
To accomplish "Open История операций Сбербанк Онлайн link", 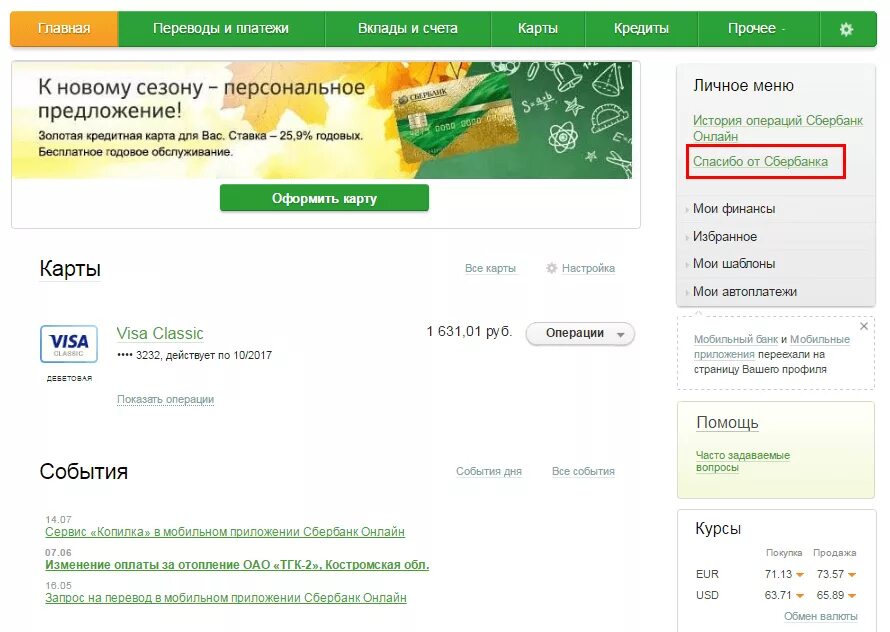I will [x=777, y=128].
